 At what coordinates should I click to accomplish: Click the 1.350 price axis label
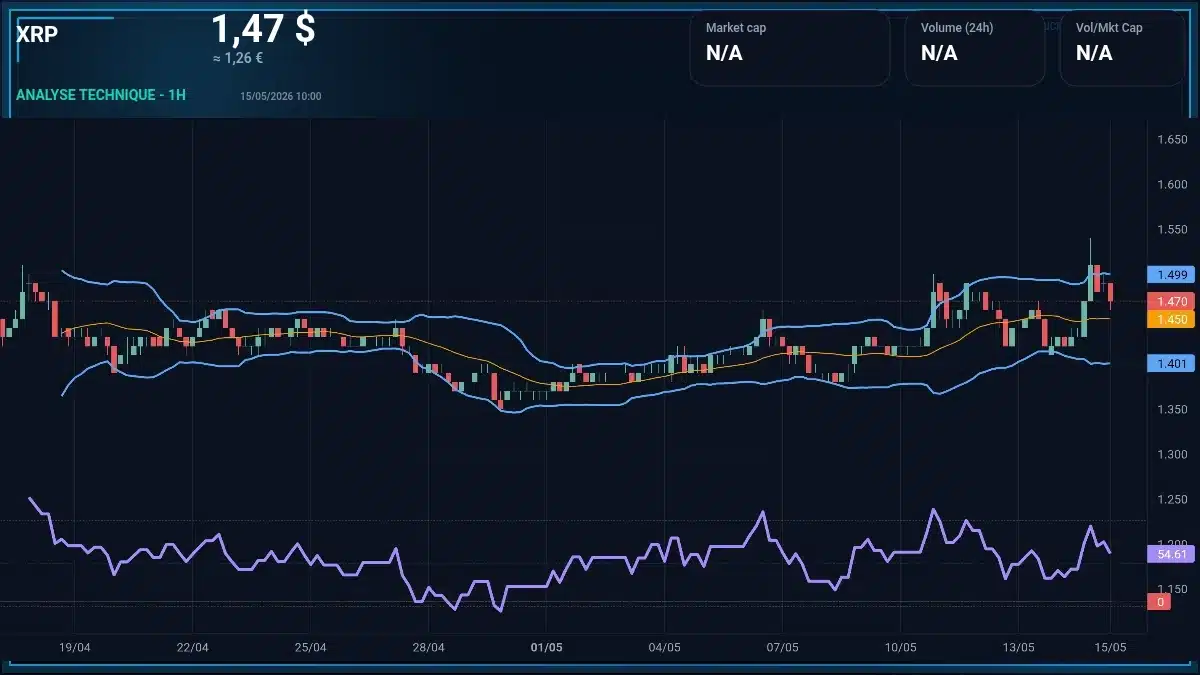pyautogui.click(x=1171, y=409)
